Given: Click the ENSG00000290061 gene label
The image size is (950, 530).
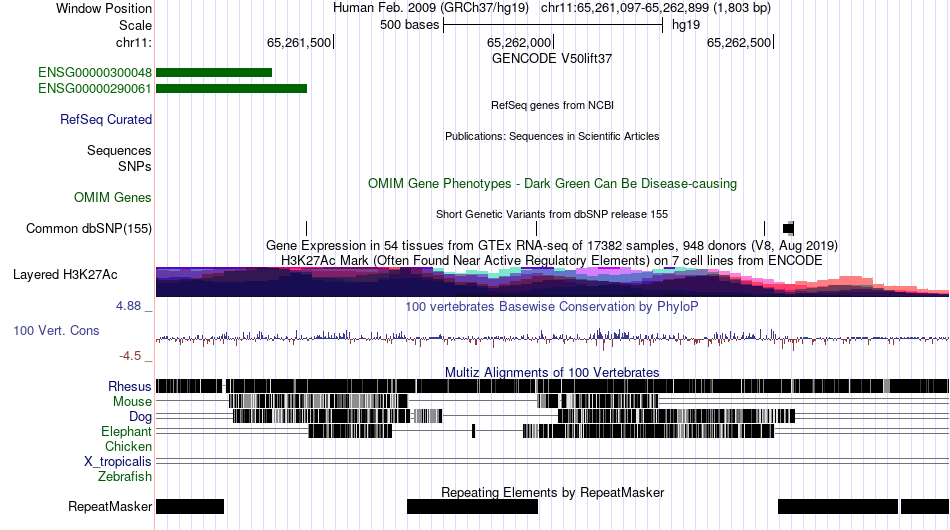Looking at the screenshot, I should point(95,88).
